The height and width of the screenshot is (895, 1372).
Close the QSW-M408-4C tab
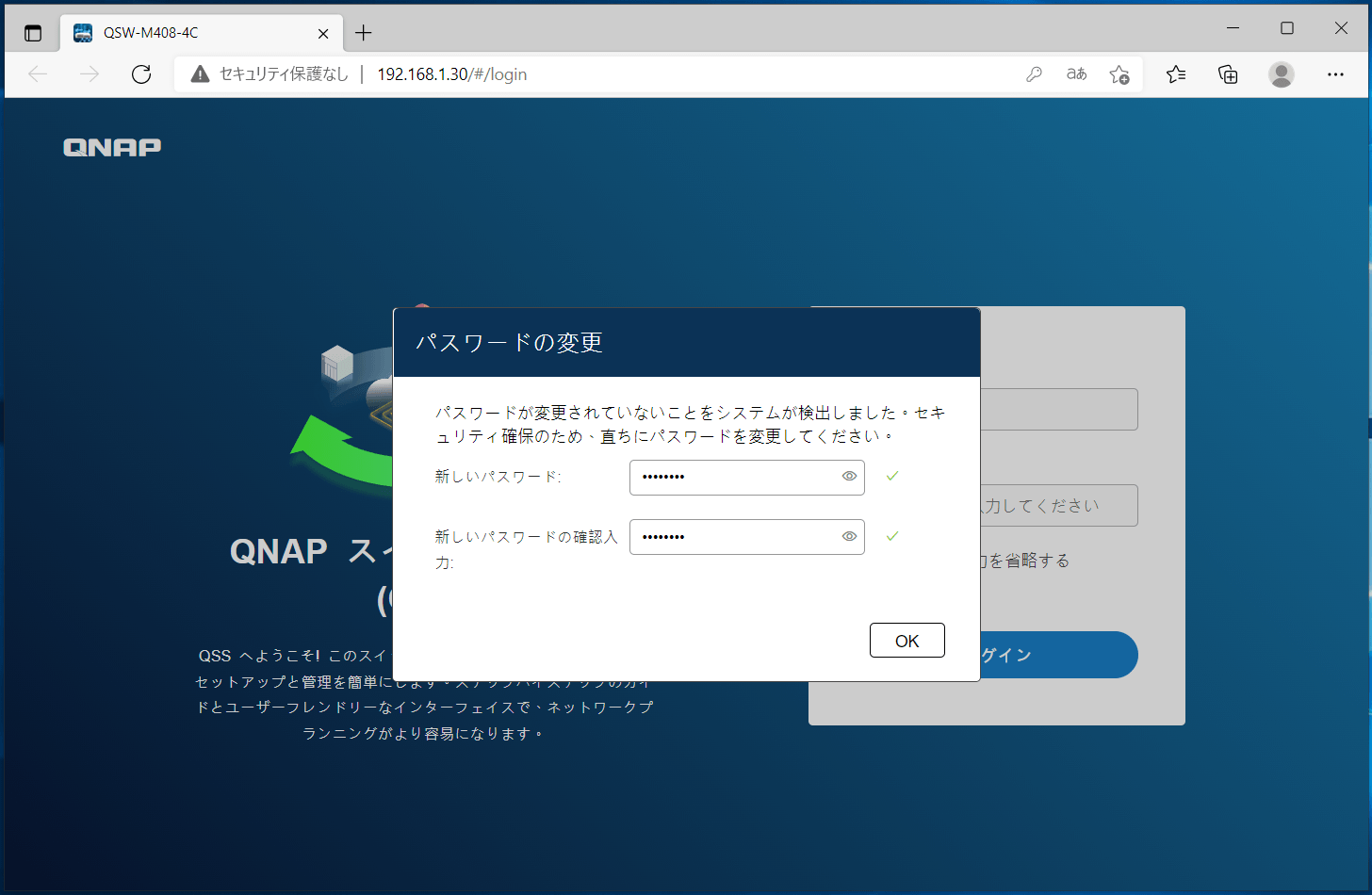pos(323,33)
